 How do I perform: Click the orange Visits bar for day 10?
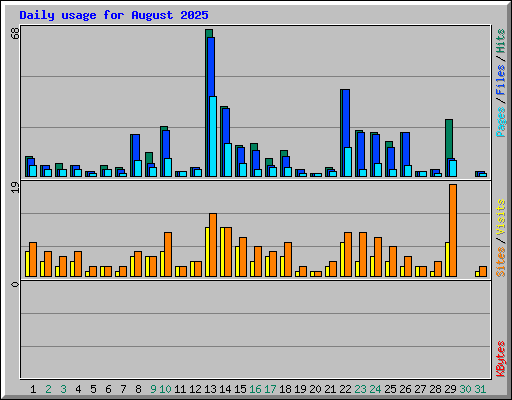point(168,254)
